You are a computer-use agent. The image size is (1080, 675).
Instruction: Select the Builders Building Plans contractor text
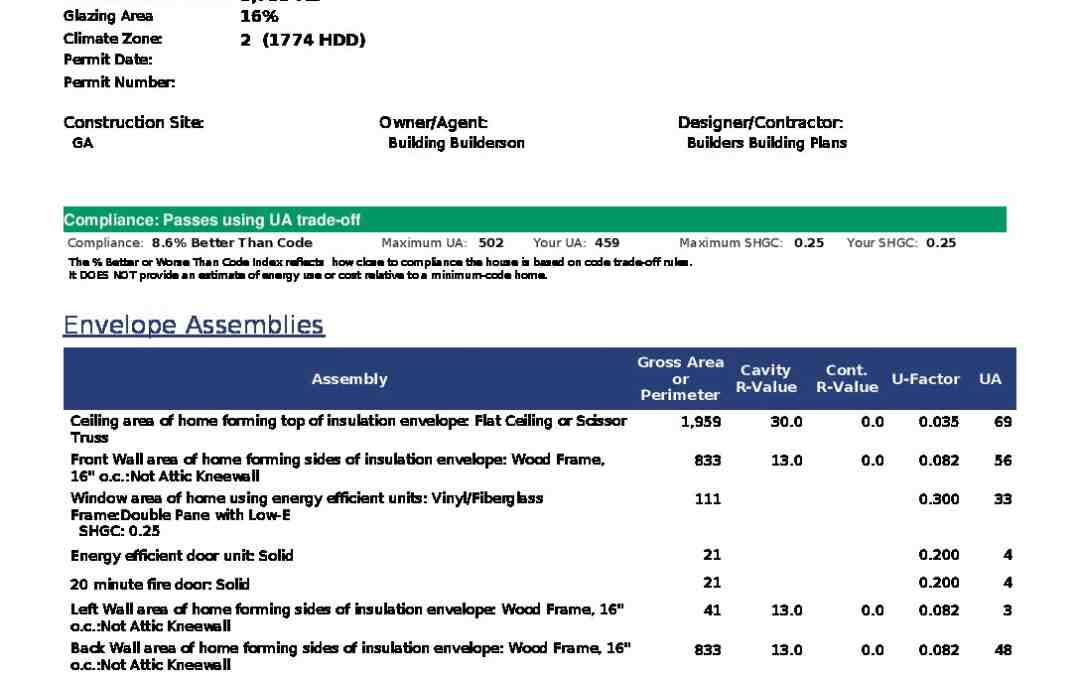coord(766,143)
